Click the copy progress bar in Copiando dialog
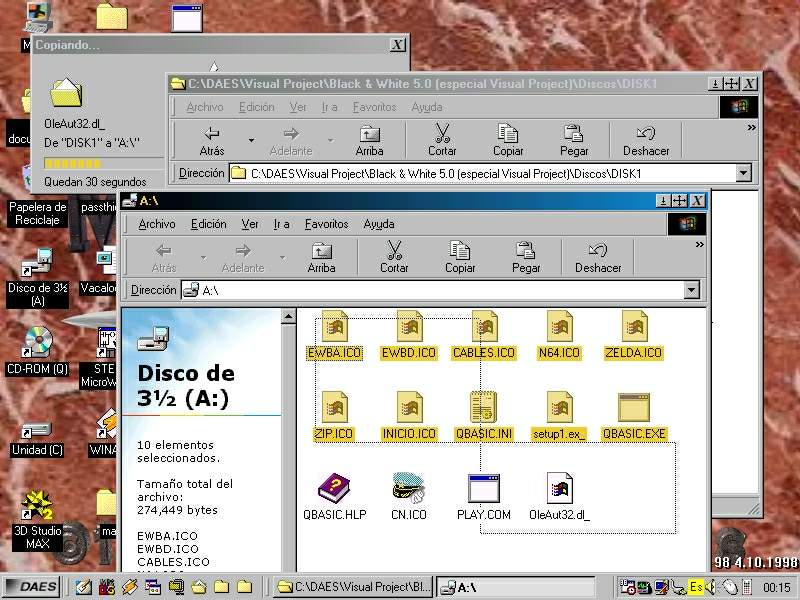The image size is (800, 600). point(102,164)
